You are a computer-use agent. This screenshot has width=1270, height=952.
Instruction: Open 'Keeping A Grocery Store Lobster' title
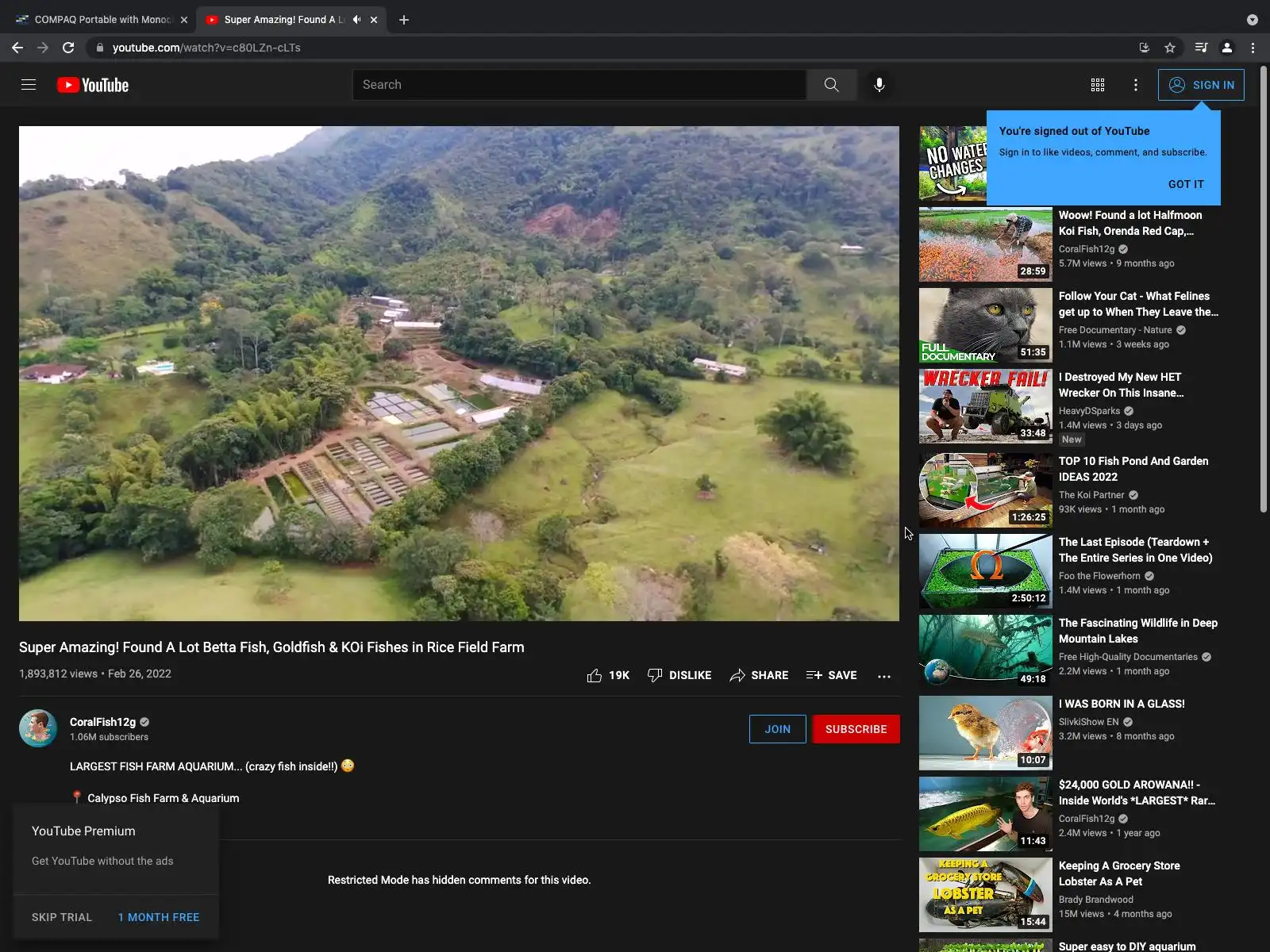(1119, 873)
